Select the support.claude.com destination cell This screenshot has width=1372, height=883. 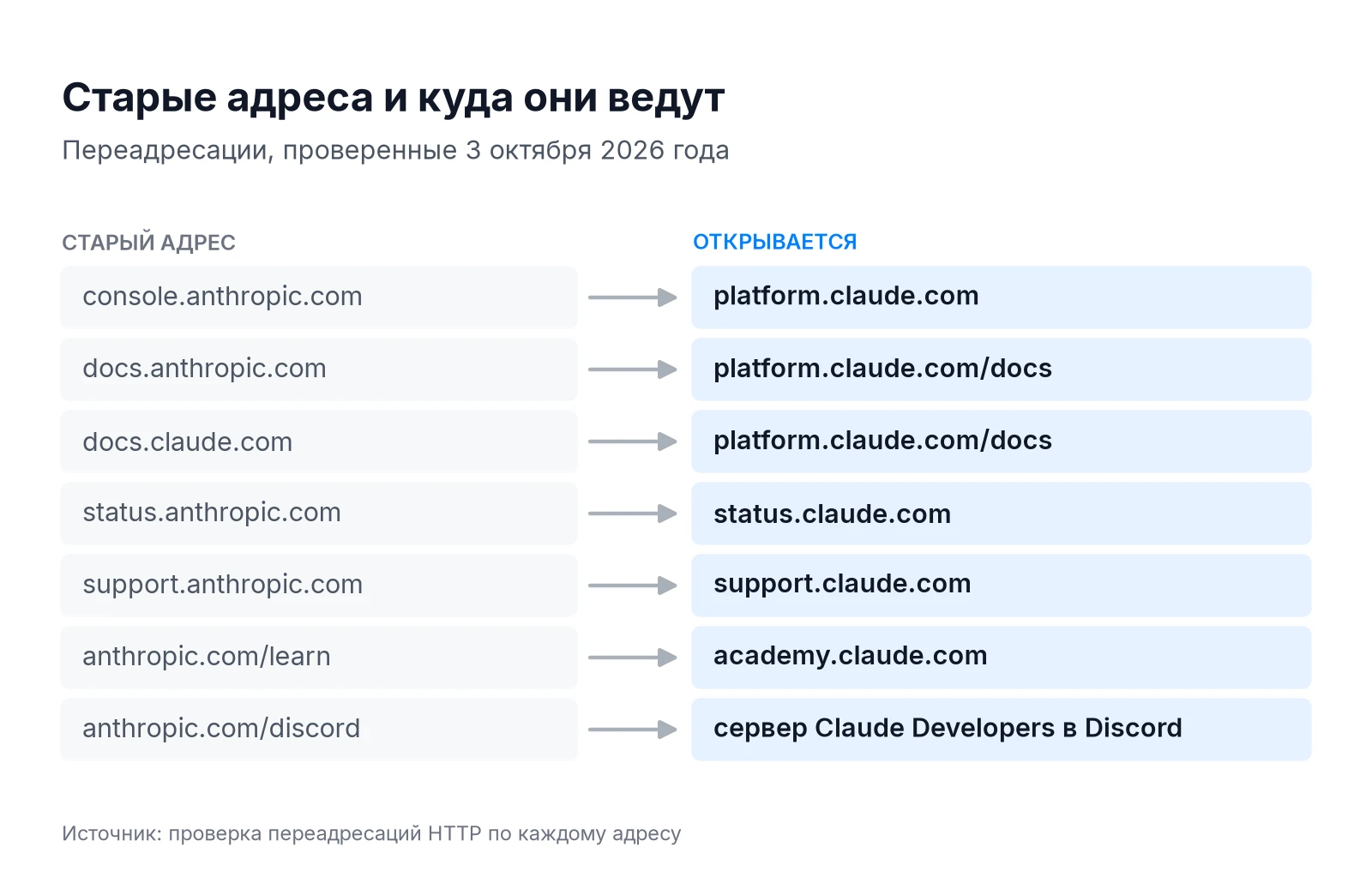coord(1002,586)
